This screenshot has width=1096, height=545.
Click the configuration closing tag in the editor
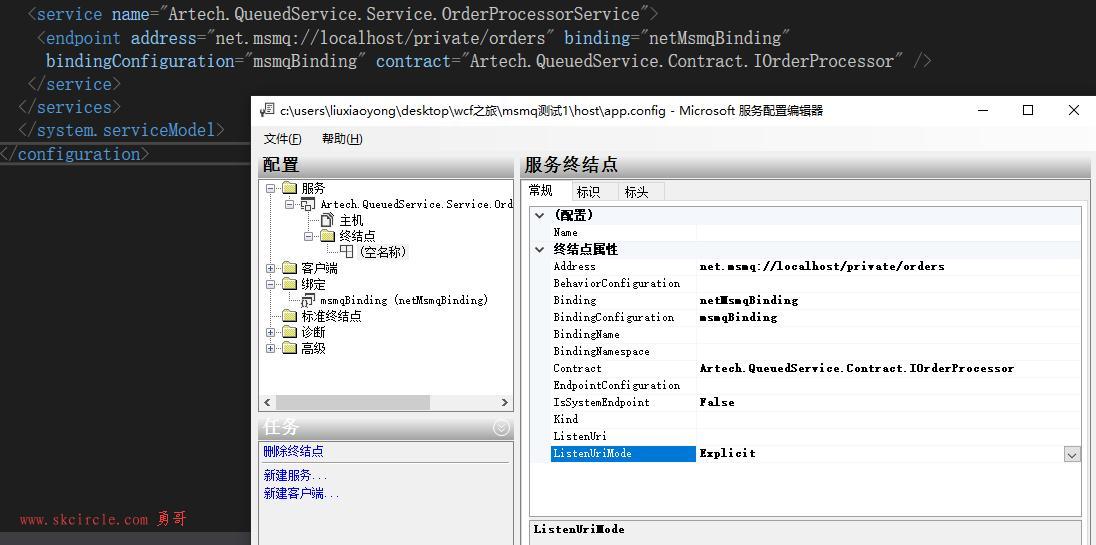click(x=75, y=154)
